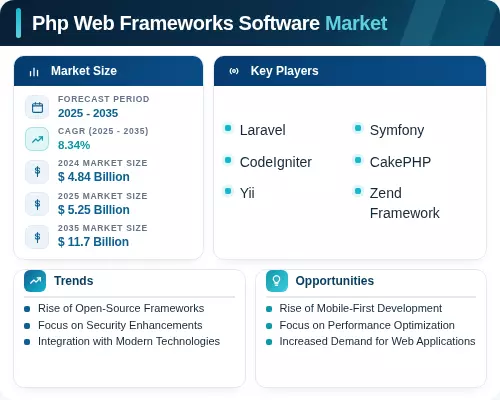Click the Key Players header
This screenshot has height=400, width=500.
[x=350, y=71]
